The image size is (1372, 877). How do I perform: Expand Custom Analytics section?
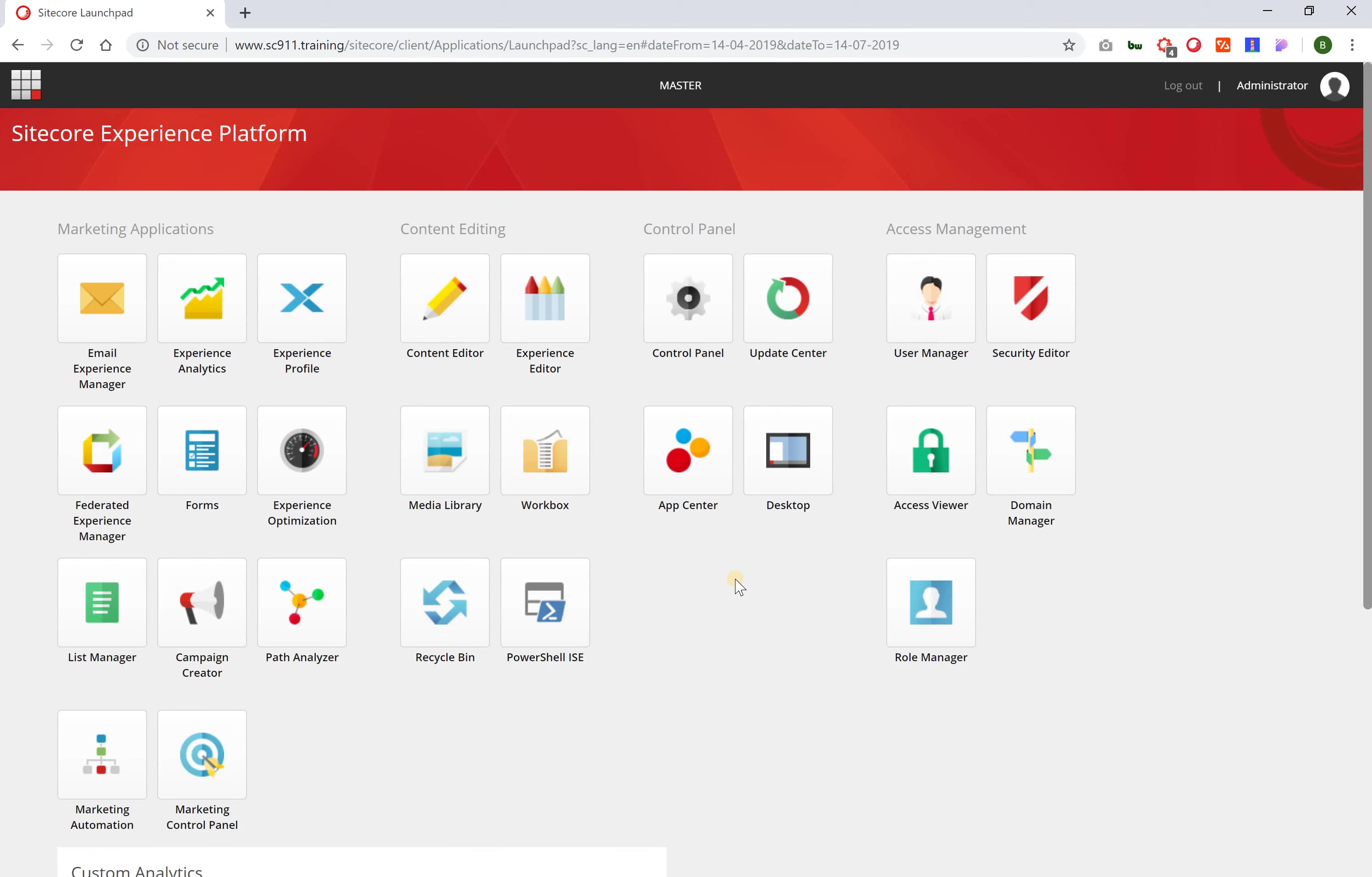pyautogui.click(x=137, y=870)
